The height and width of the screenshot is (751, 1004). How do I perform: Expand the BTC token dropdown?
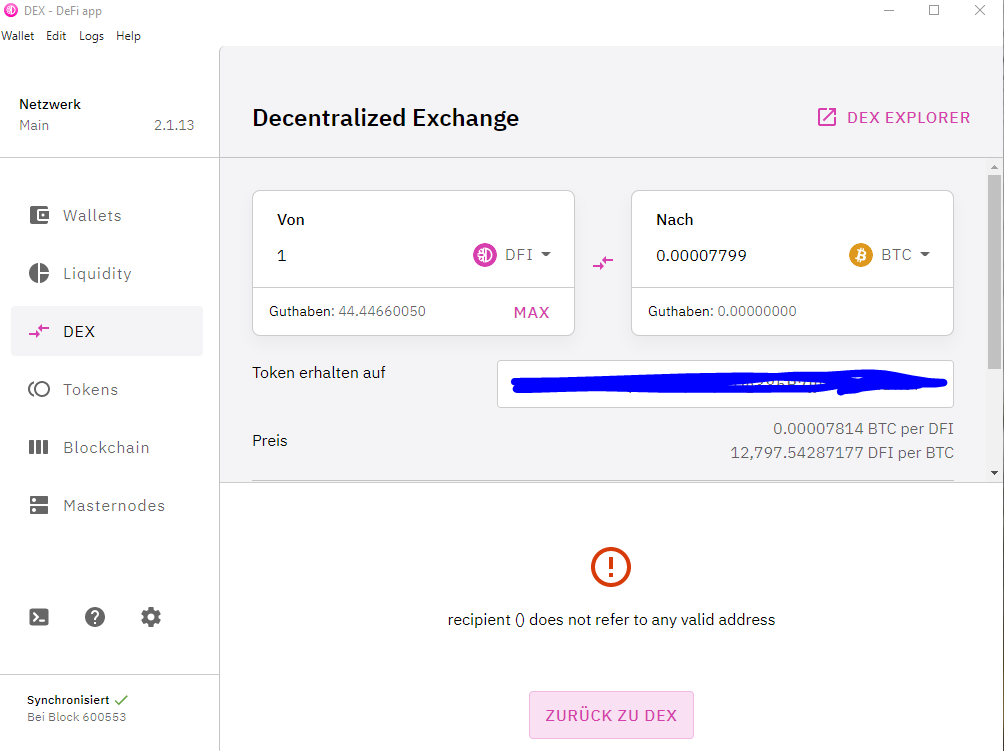pyautogui.click(x=889, y=255)
